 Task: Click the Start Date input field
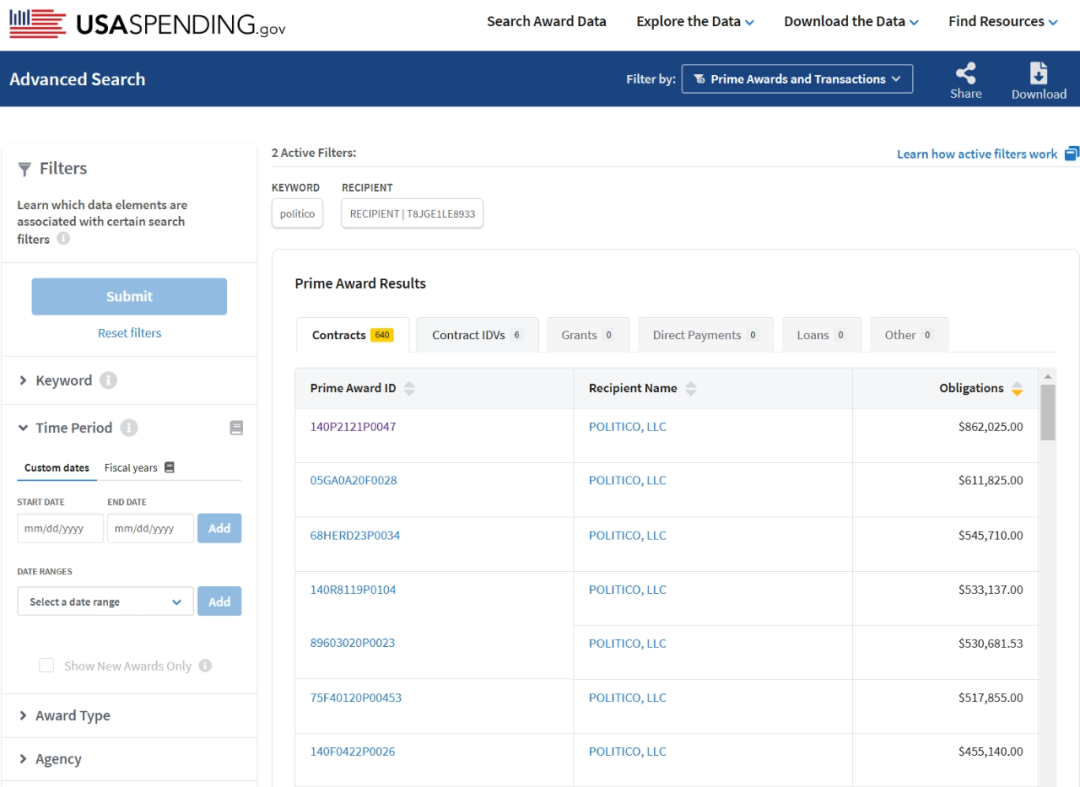pos(60,528)
